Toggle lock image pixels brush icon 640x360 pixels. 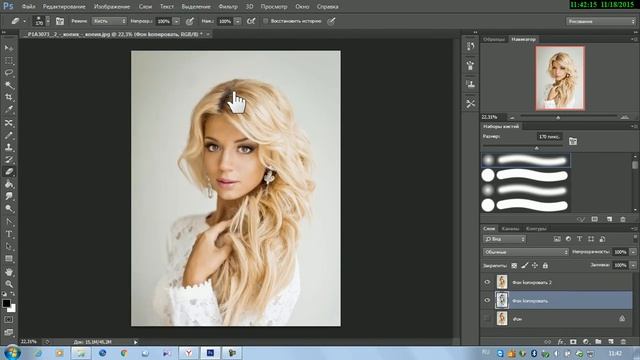click(524, 265)
